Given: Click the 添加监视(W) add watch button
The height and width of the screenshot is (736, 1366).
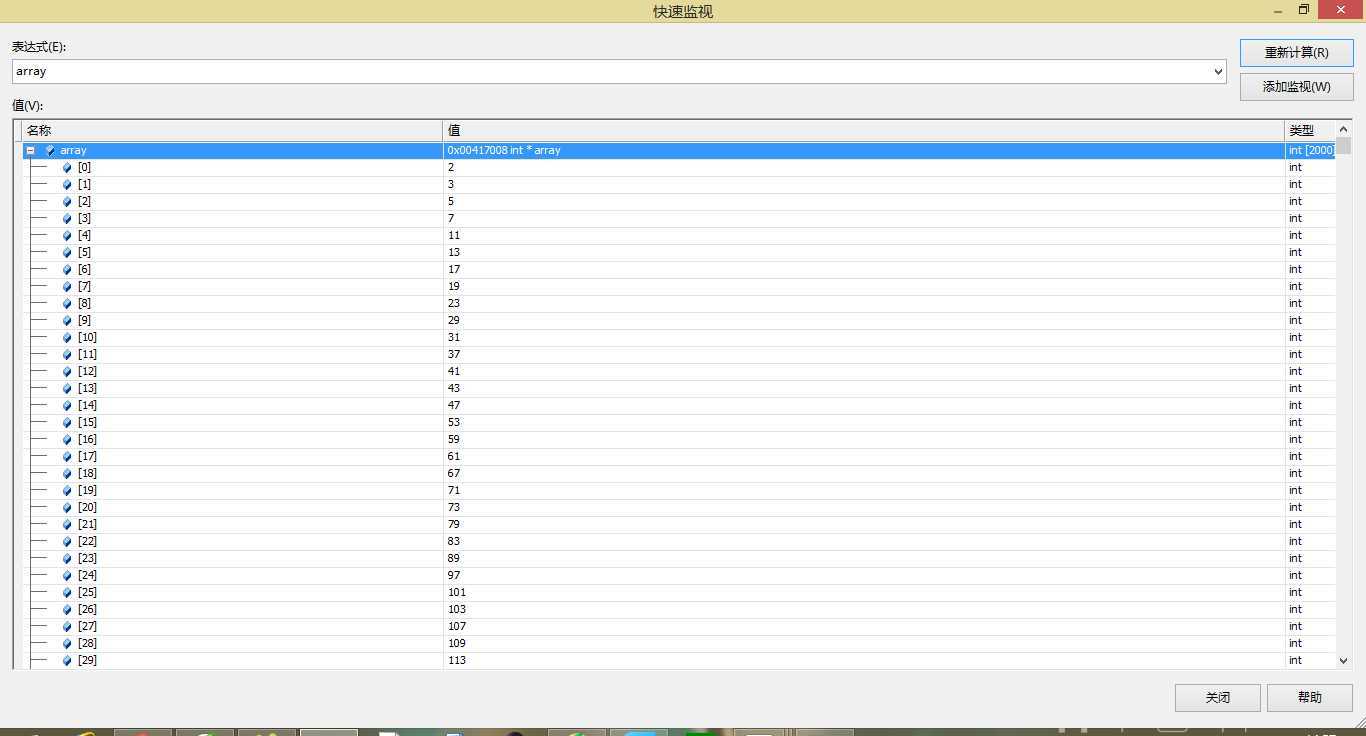Looking at the screenshot, I should point(1296,87).
